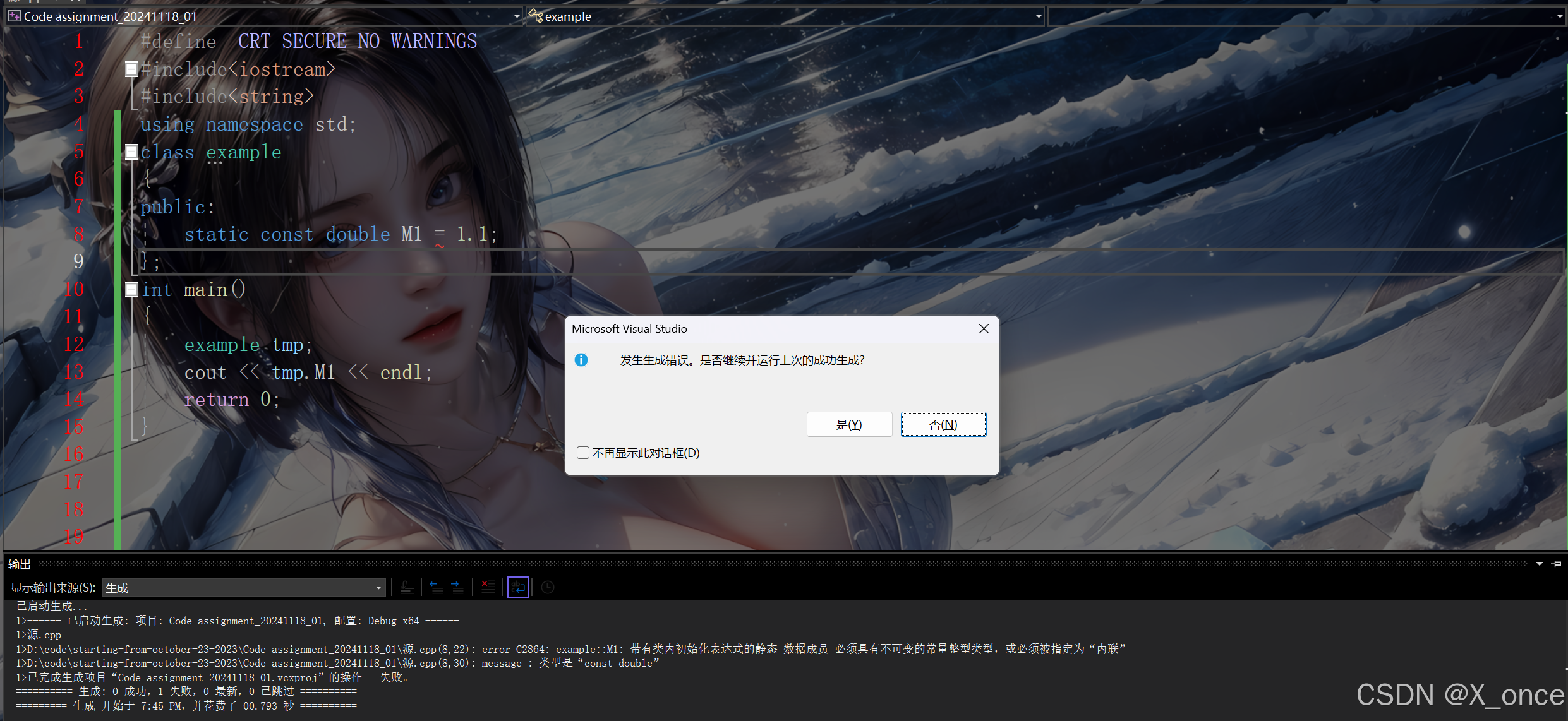Viewport: 1568px width, 721px height.
Task: Click find message in code icon
Action: tap(407, 588)
